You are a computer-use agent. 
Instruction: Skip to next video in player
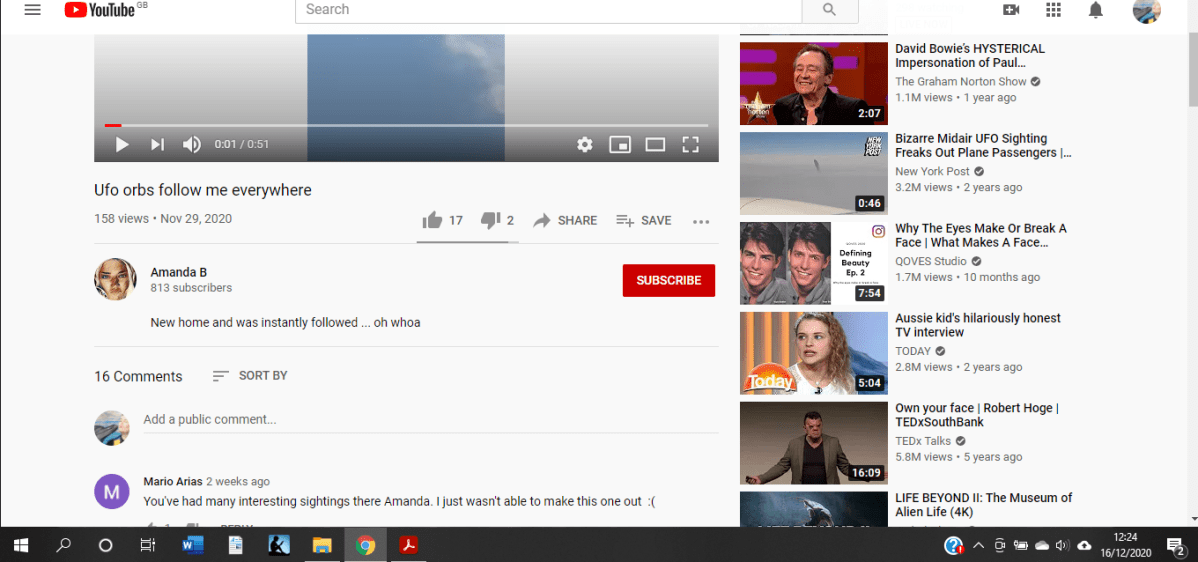click(x=157, y=145)
